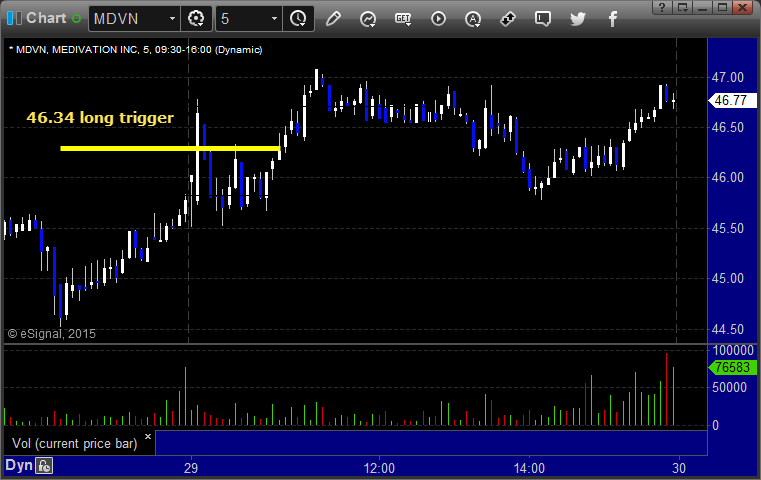Image resolution: width=761 pixels, height=480 pixels.
Task: Share chart via Twitter bird icon
Action: pyautogui.click(x=578, y=19)
